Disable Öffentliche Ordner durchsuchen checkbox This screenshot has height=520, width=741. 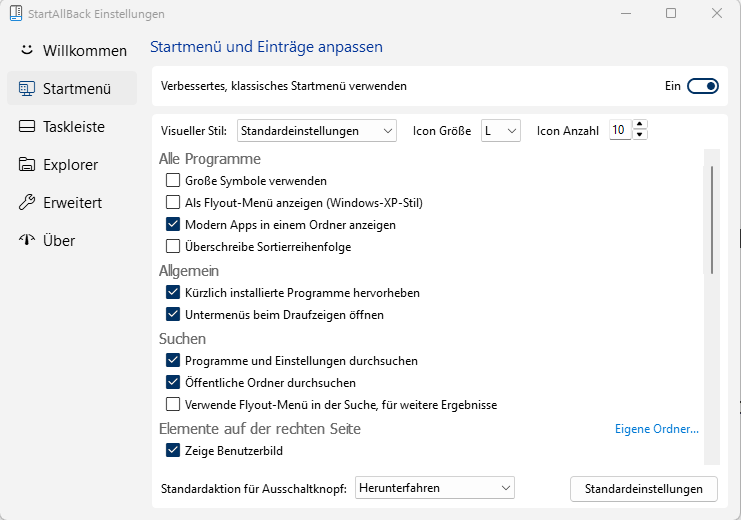point(173,383)
